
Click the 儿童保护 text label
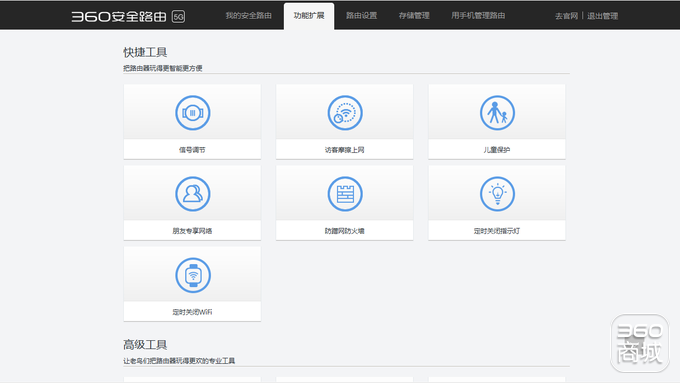(497, 150)
